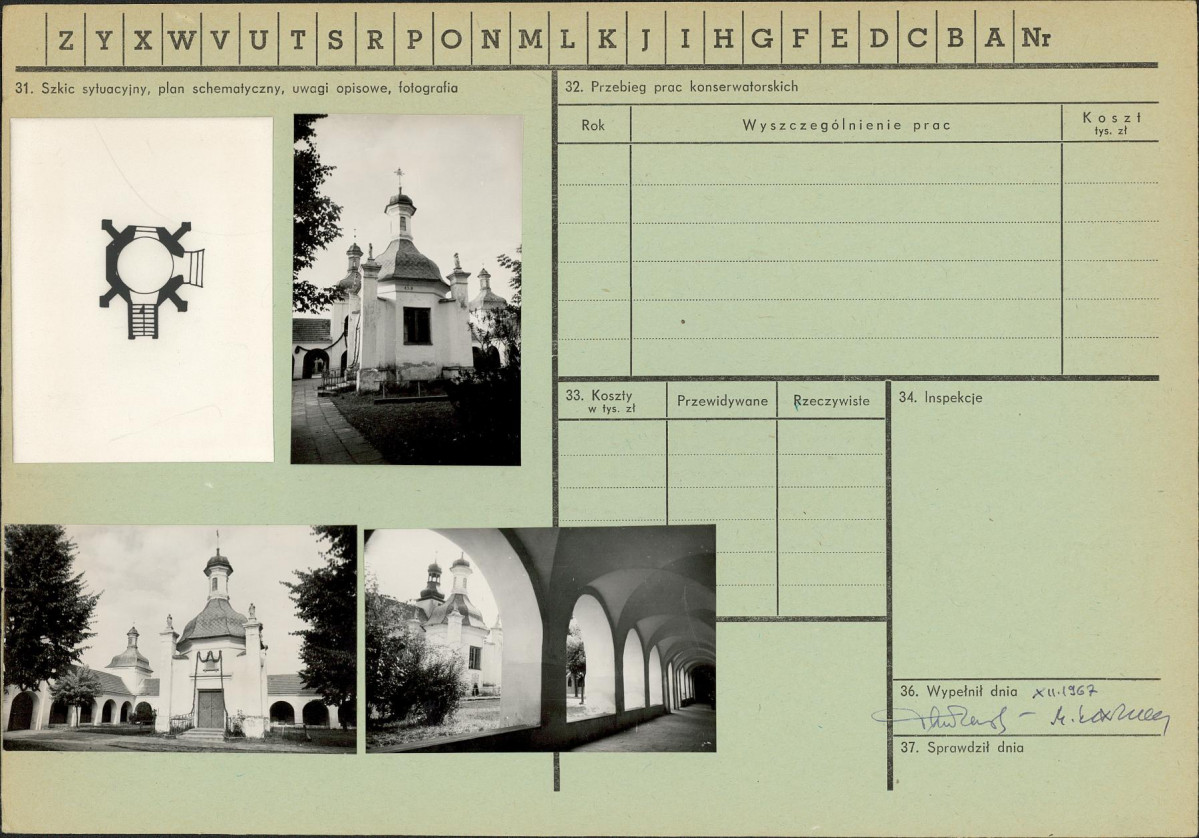
Task: Click the Rzeczywiste column header
Action: coord(831,401)
